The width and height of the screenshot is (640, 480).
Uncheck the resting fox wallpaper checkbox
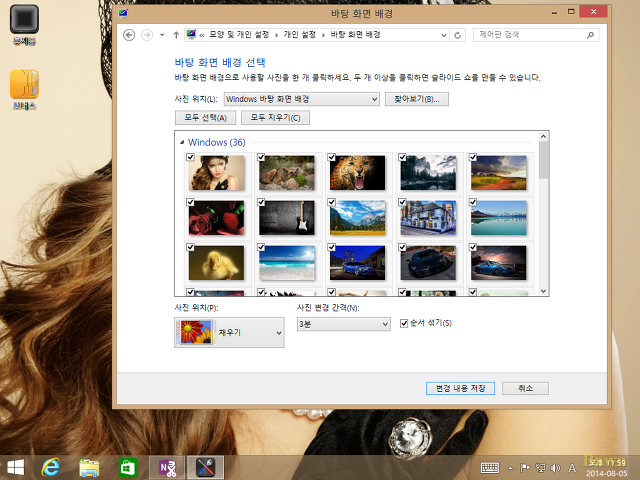point(261,157)
